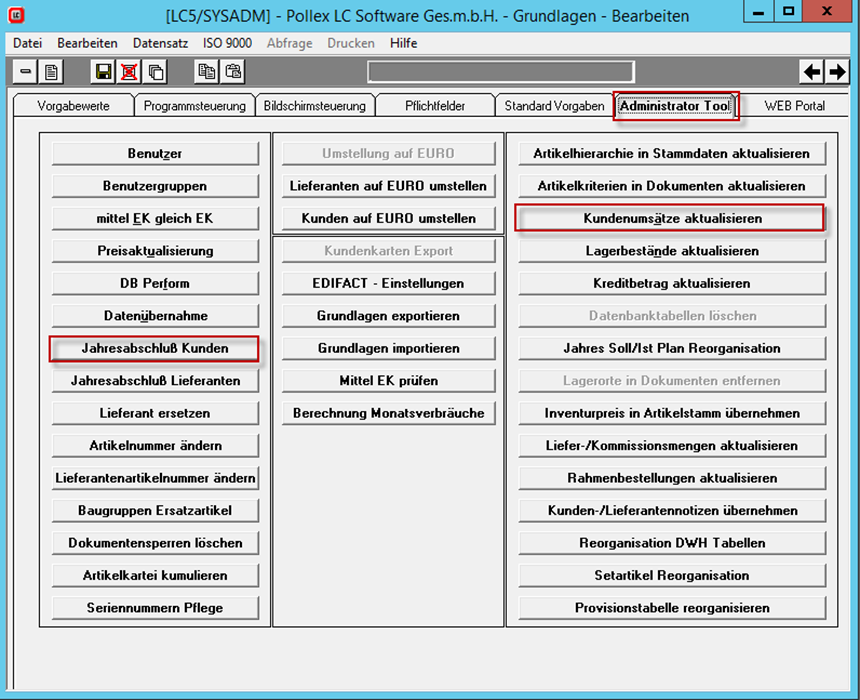
Task: Go to the Pflichtfelder tab
Action: click(x=435, y=106)
